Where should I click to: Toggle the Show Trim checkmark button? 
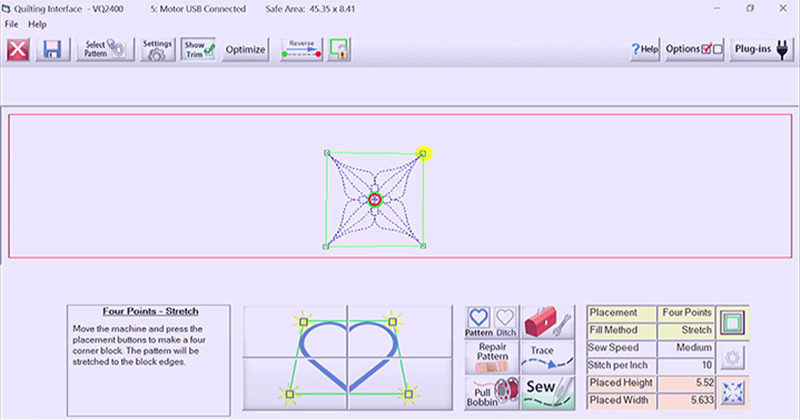pos(199,50)
